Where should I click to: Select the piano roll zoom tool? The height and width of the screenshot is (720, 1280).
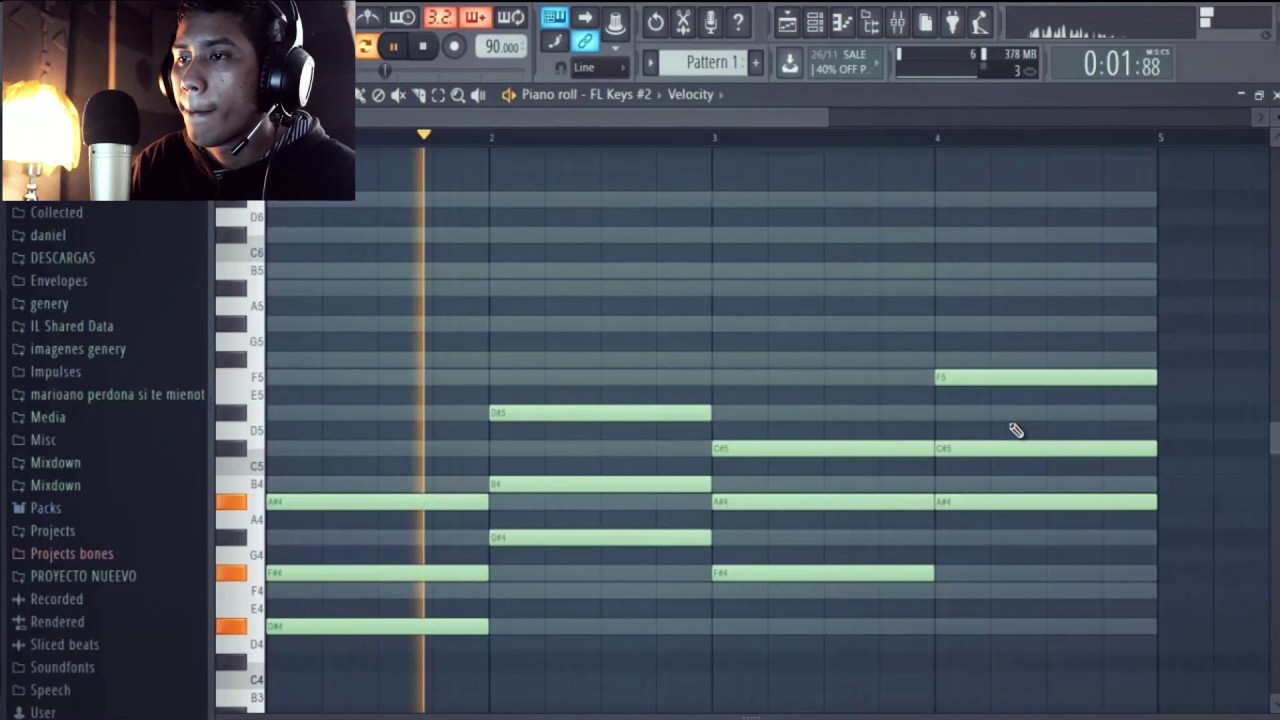458,95
